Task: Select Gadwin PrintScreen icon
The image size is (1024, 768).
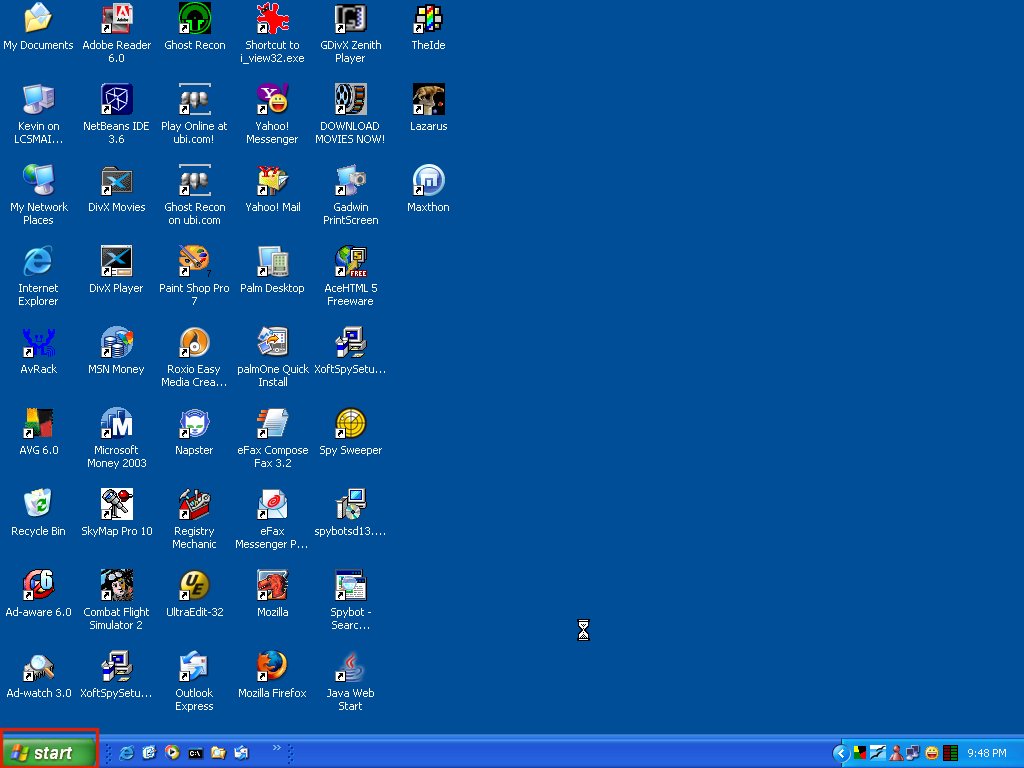Action: pyautogui.click(x=350, y=180)
